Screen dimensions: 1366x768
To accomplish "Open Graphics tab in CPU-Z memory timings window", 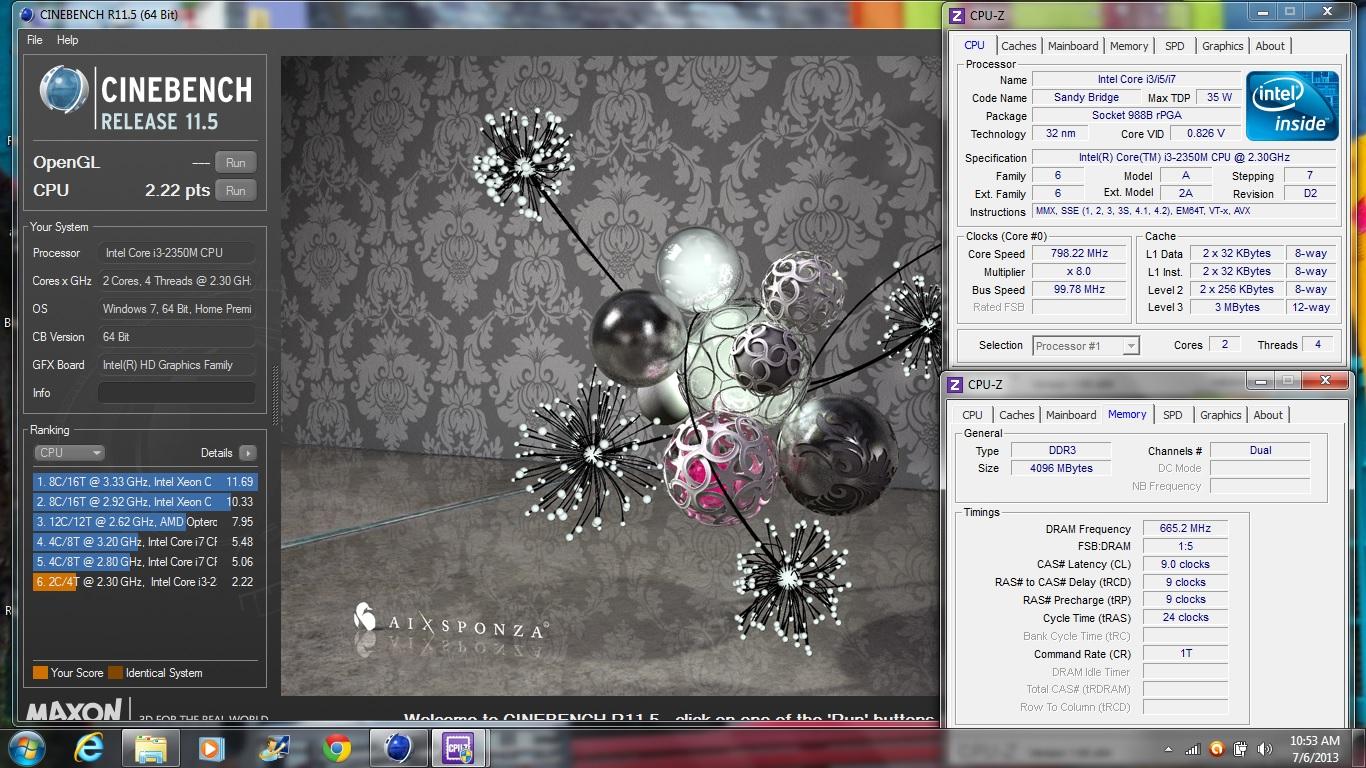I will pos(1221,415).
